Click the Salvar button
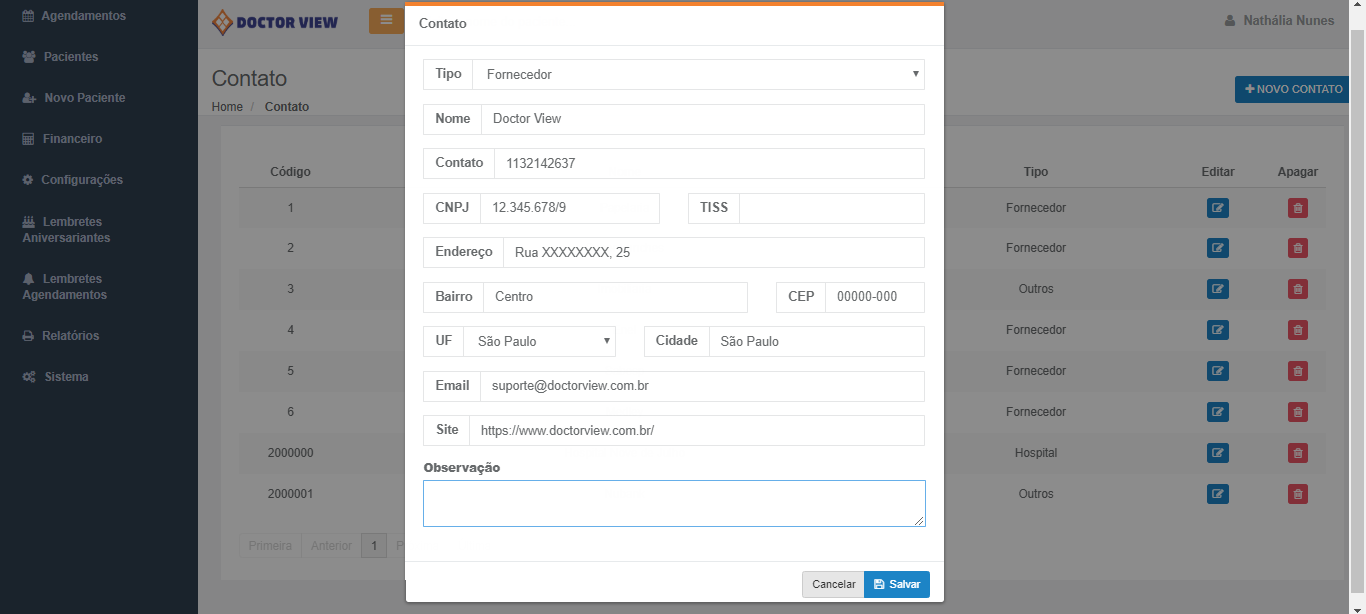 pos(896,584)
